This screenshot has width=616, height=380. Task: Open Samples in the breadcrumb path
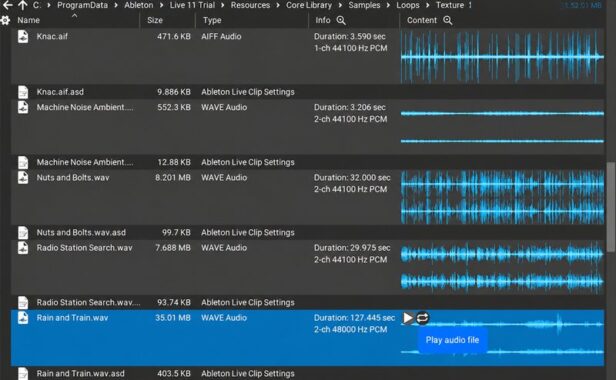(364, 5)
